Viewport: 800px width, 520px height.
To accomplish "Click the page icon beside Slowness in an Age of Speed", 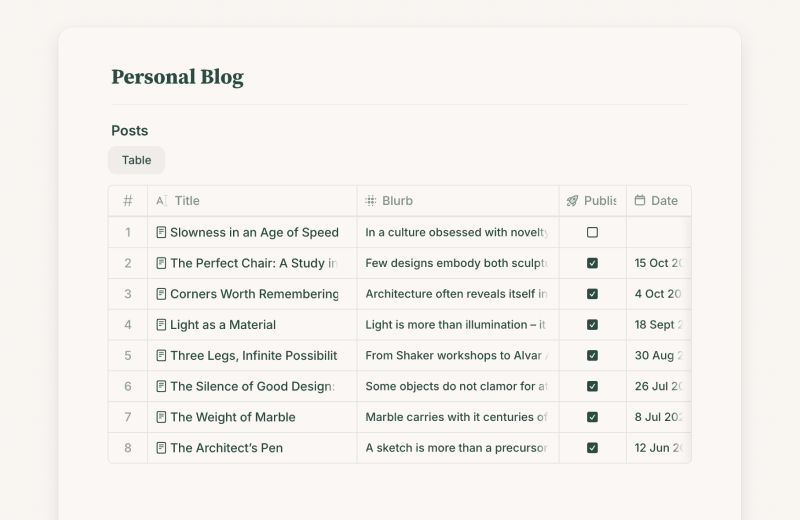I will 161,232.
